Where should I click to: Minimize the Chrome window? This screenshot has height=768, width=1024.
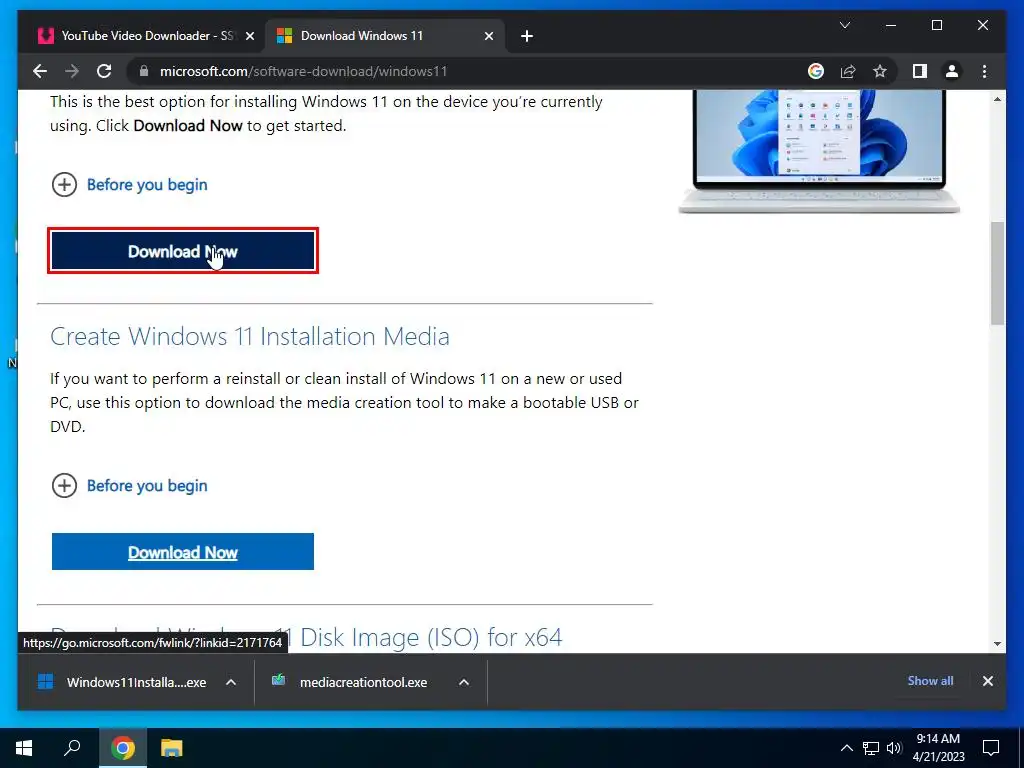(891, 25)
